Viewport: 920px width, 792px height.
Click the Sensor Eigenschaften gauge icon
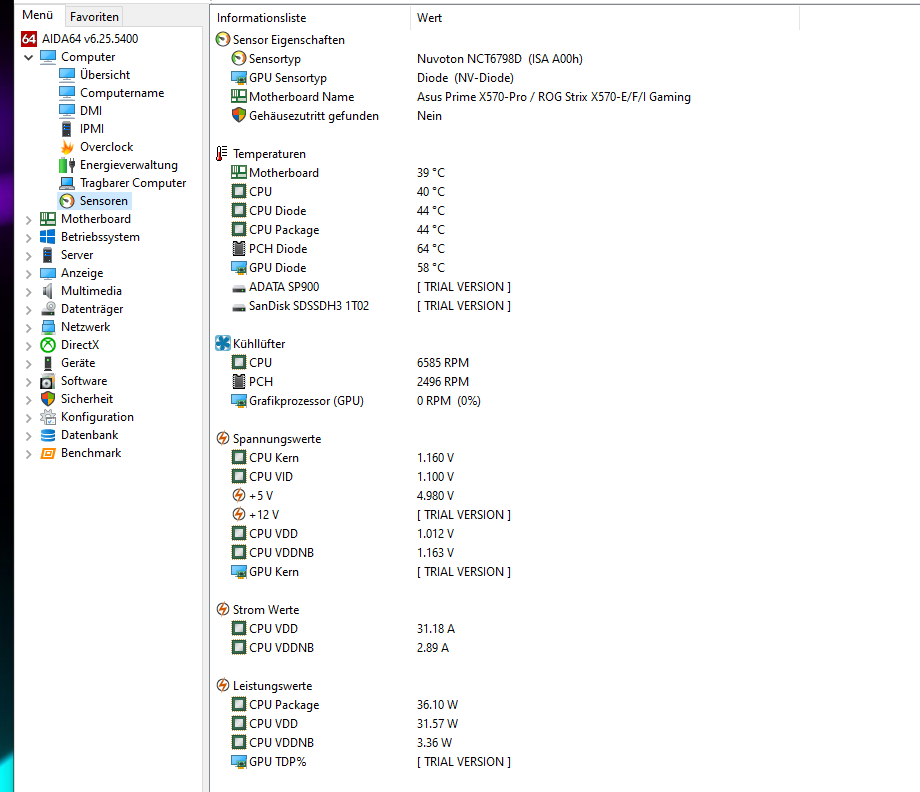(223, 39)
